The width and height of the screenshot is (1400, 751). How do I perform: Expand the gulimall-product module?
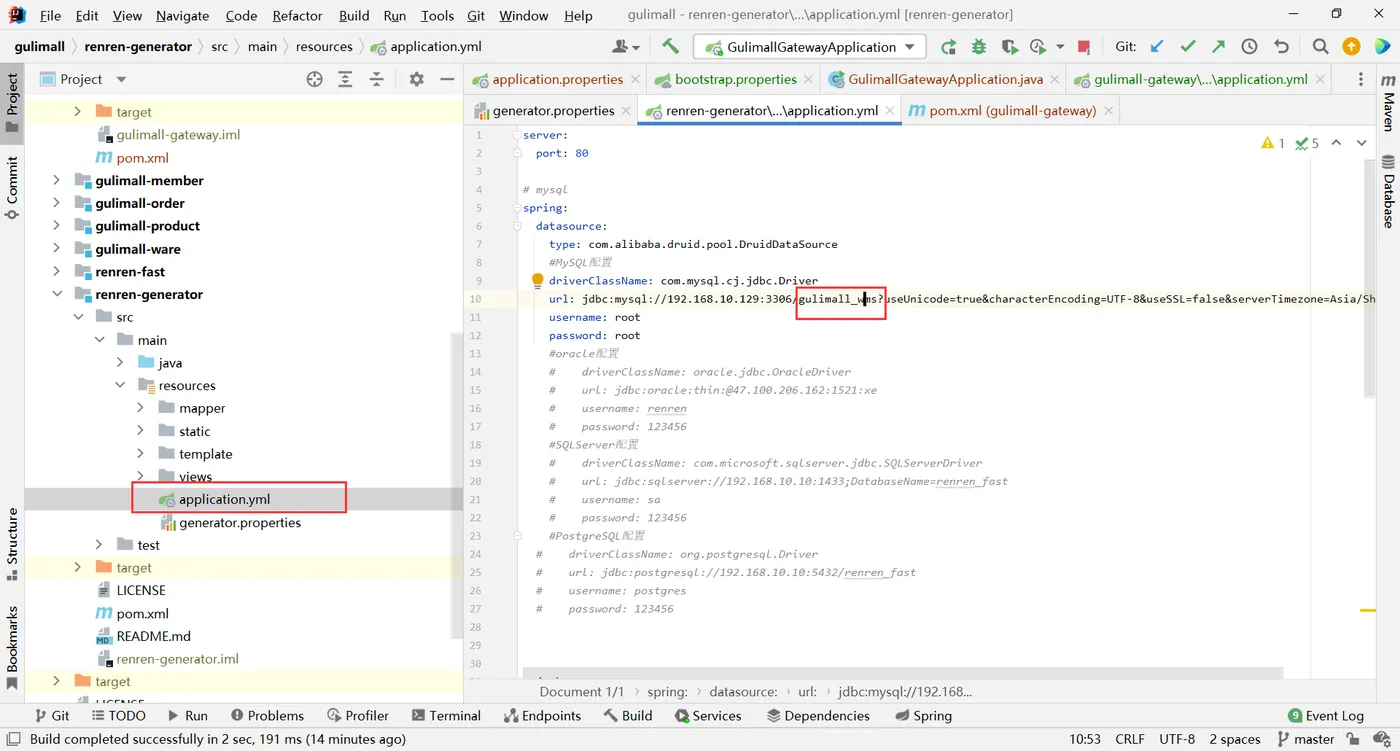pyautogui.click(x=57, y=226)
